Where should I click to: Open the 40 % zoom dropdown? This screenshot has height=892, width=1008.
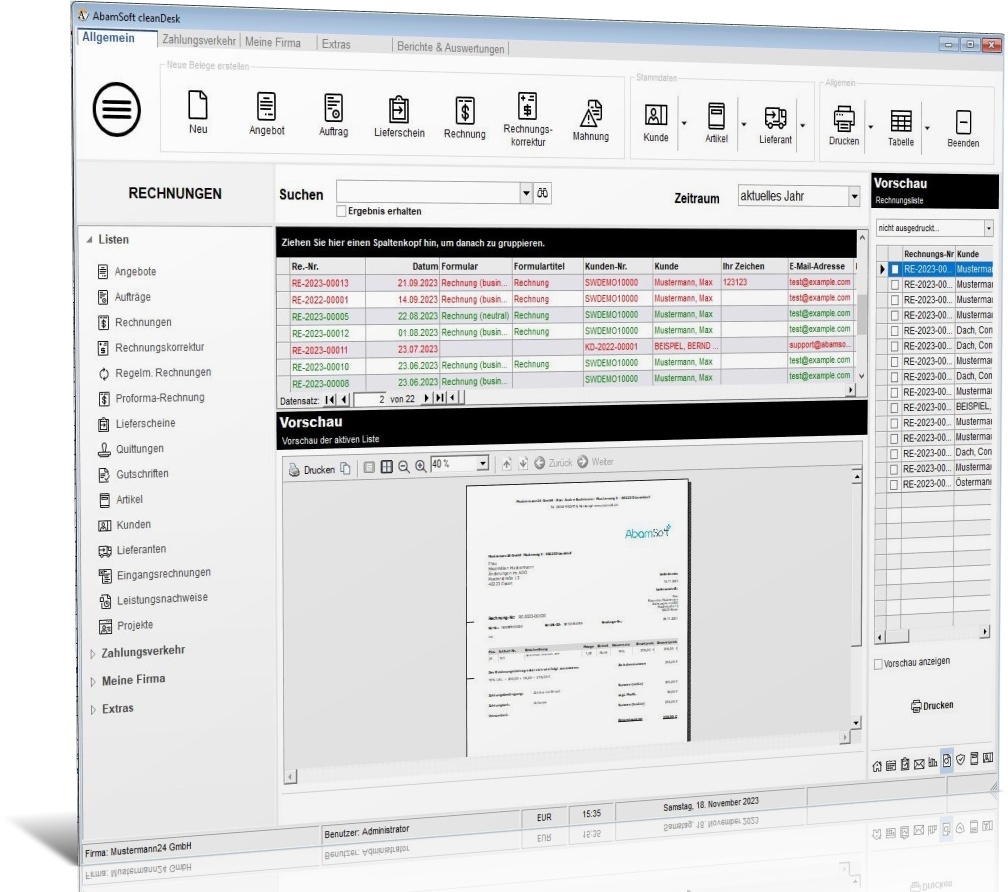(x=482, y=463)
